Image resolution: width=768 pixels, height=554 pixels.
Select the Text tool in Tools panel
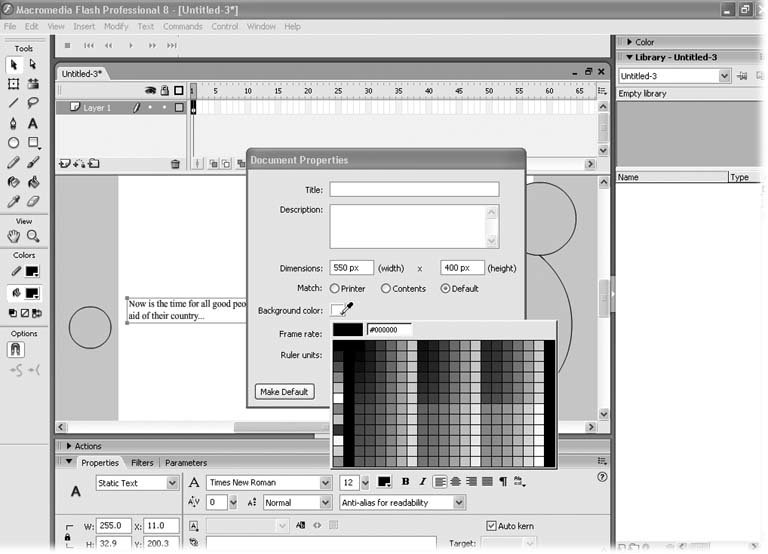pyautogui.click(x=33, y=123)
